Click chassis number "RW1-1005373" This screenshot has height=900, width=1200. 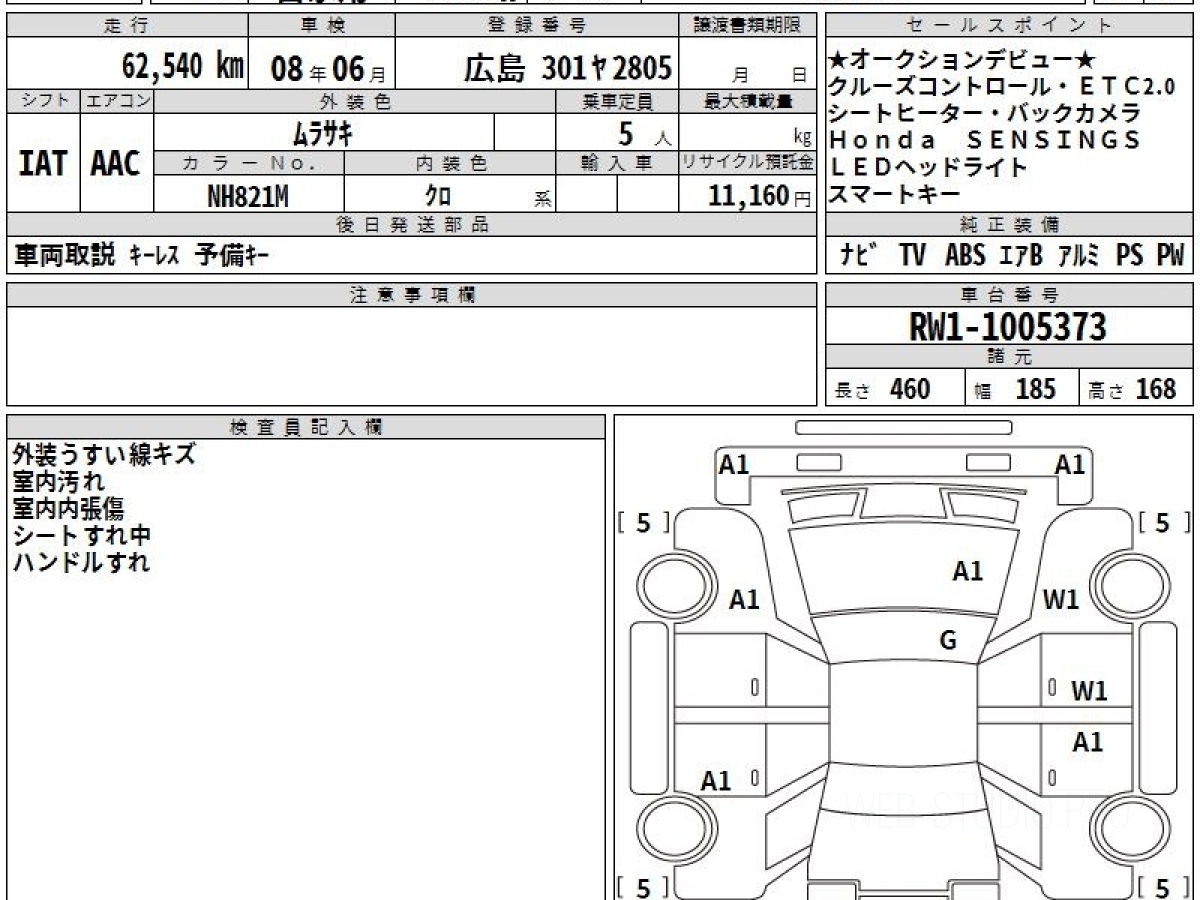1008,327
